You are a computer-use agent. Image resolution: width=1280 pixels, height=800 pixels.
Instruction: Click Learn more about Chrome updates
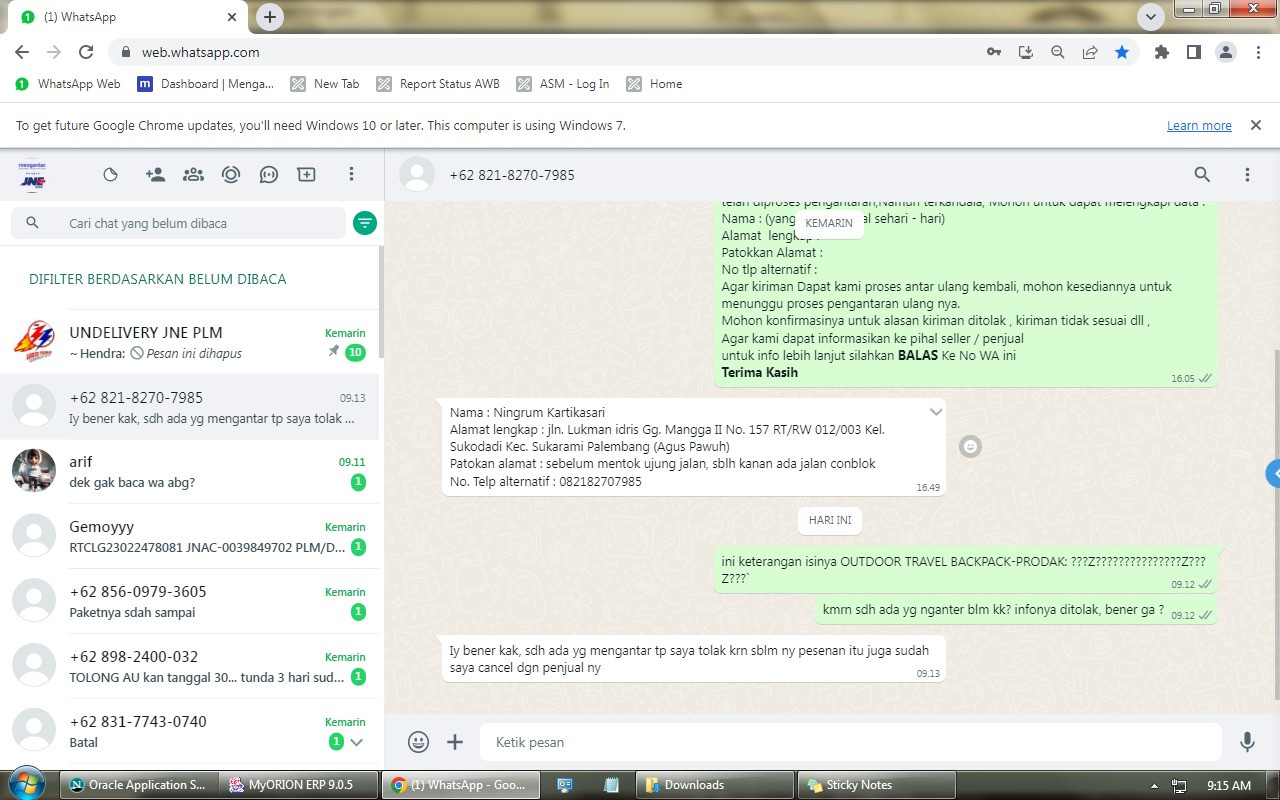(1199, 125)
